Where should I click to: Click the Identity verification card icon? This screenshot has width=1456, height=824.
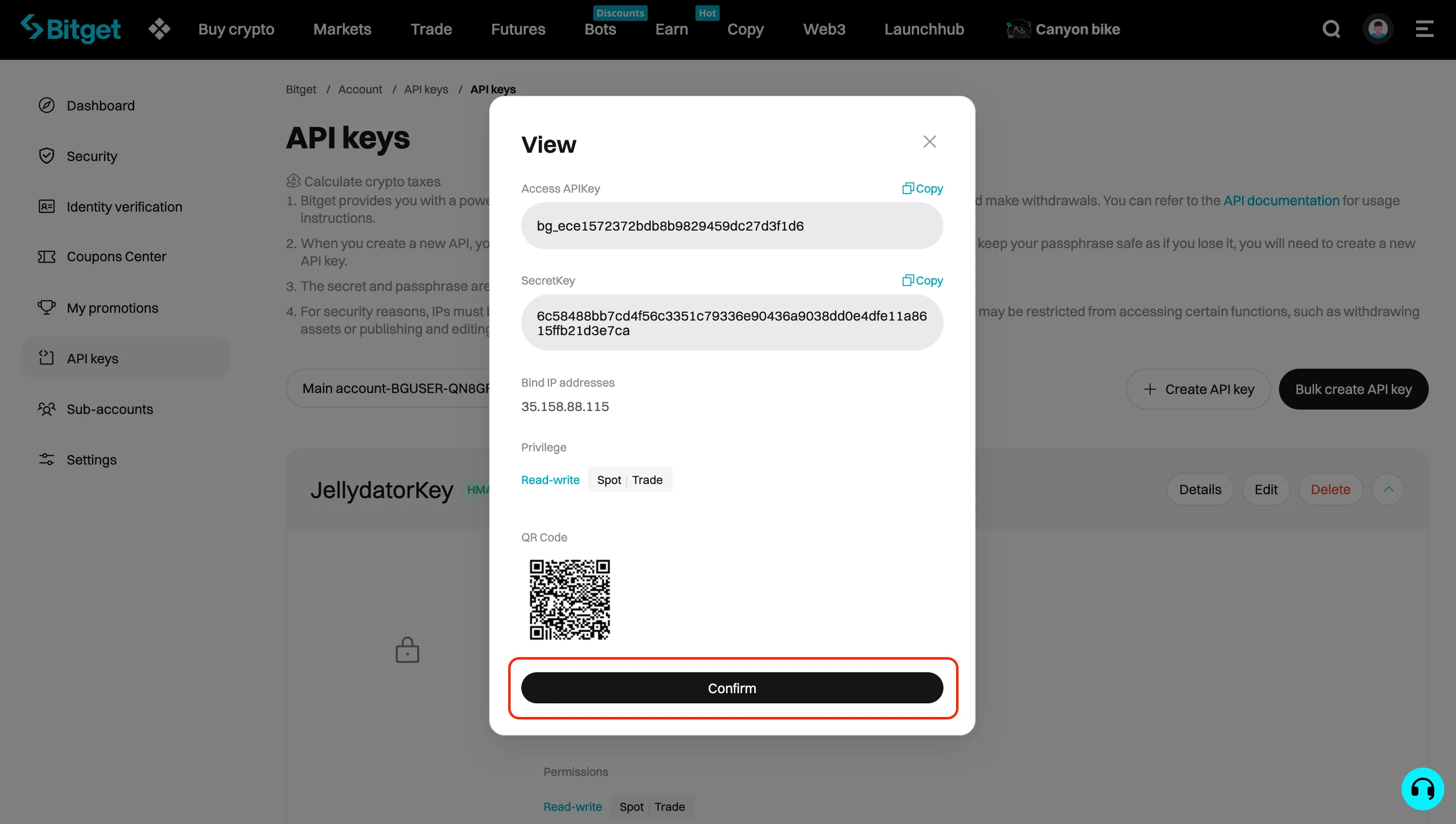(46, 207)
